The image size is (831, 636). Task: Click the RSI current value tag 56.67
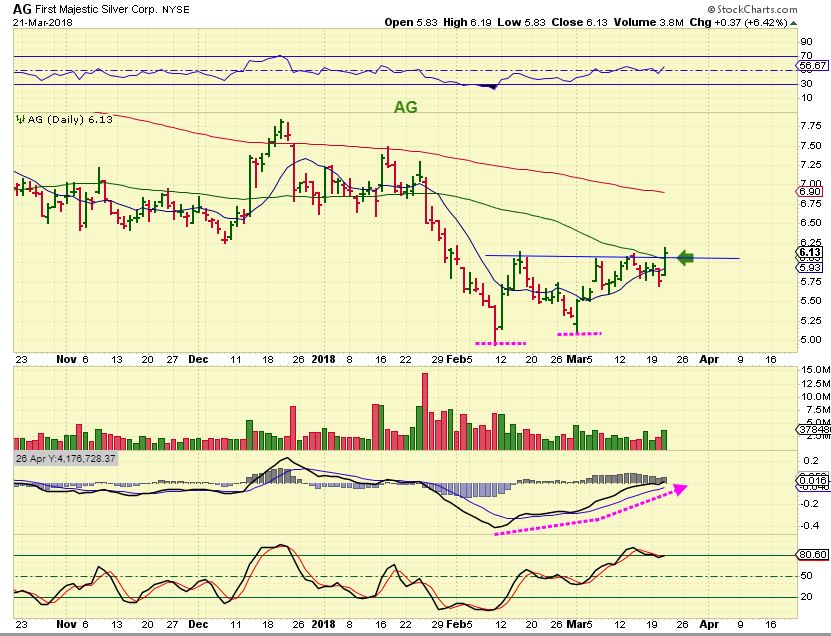pyautogui.click(x=812, y=66)
